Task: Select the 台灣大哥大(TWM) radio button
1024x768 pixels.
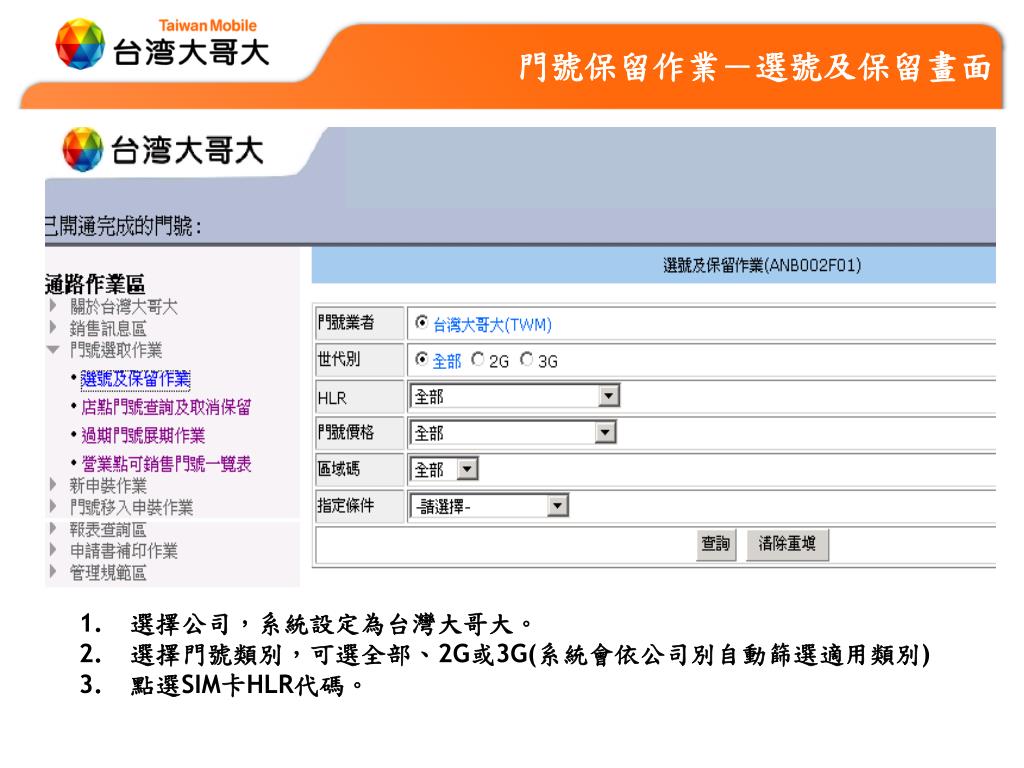Action: point(421,322)
